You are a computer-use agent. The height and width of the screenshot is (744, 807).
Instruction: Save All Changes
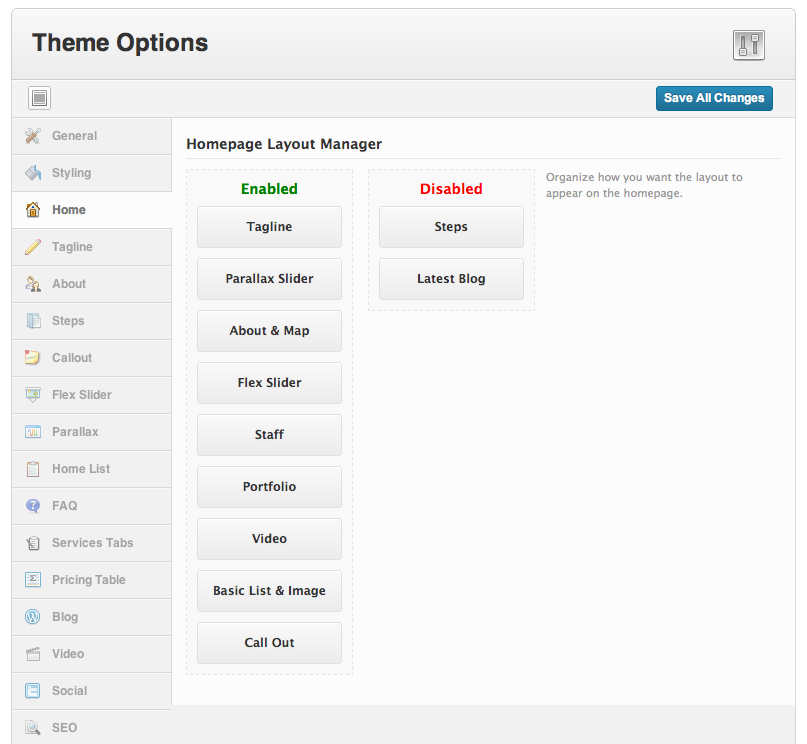[x=714, y=98]
